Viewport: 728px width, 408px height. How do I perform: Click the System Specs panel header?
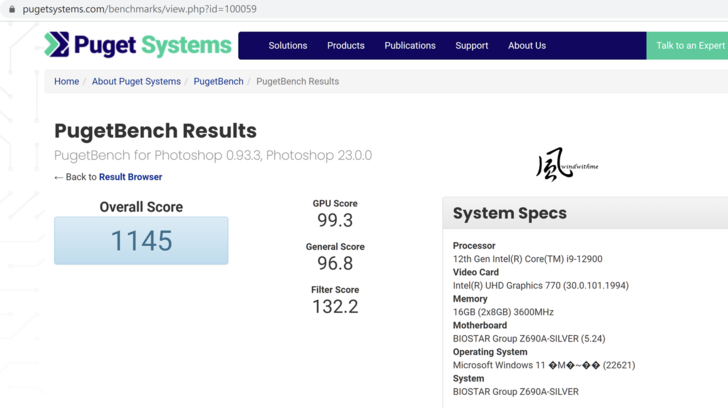pos(509,213)
